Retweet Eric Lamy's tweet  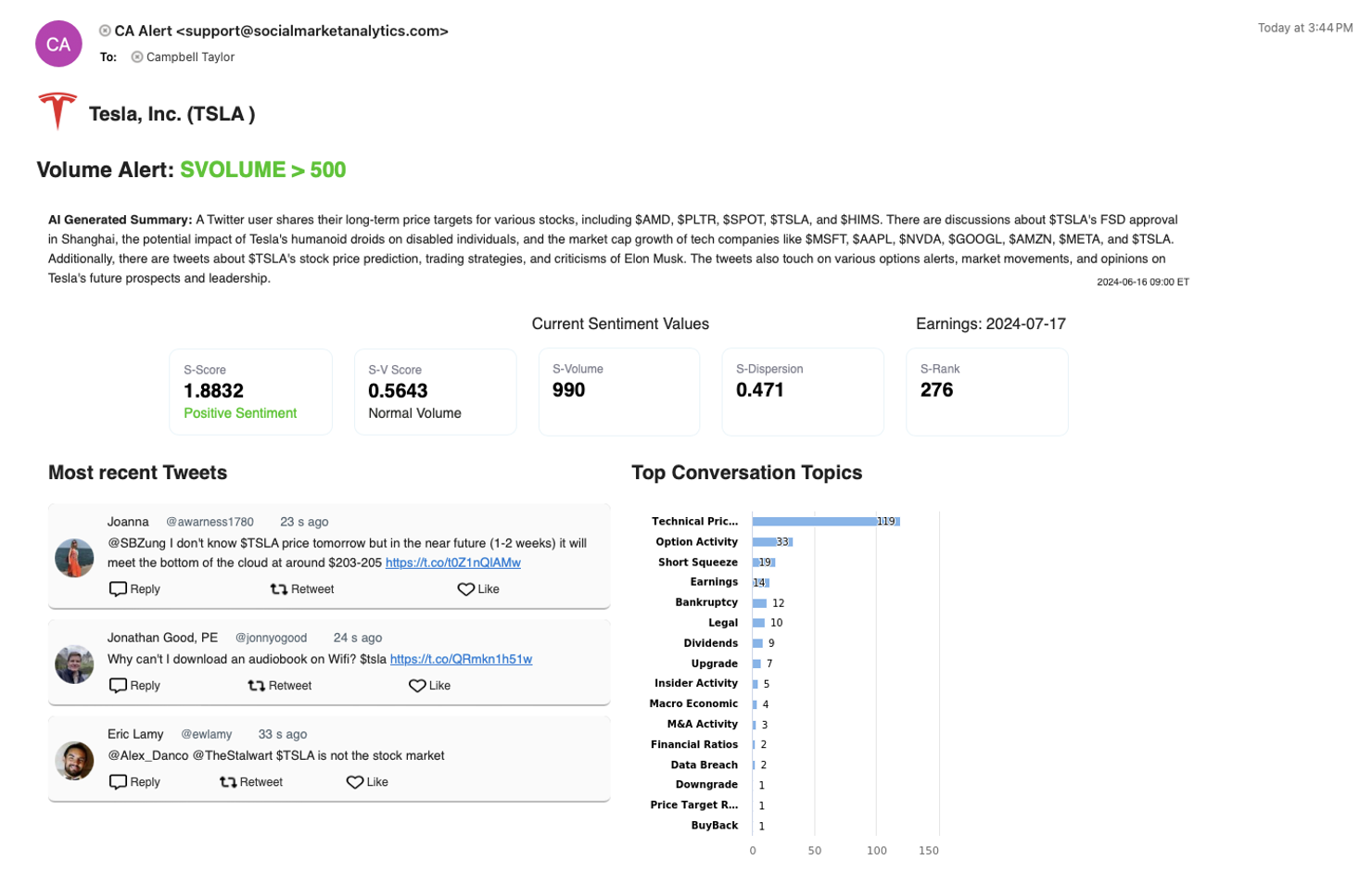[251, 782]
